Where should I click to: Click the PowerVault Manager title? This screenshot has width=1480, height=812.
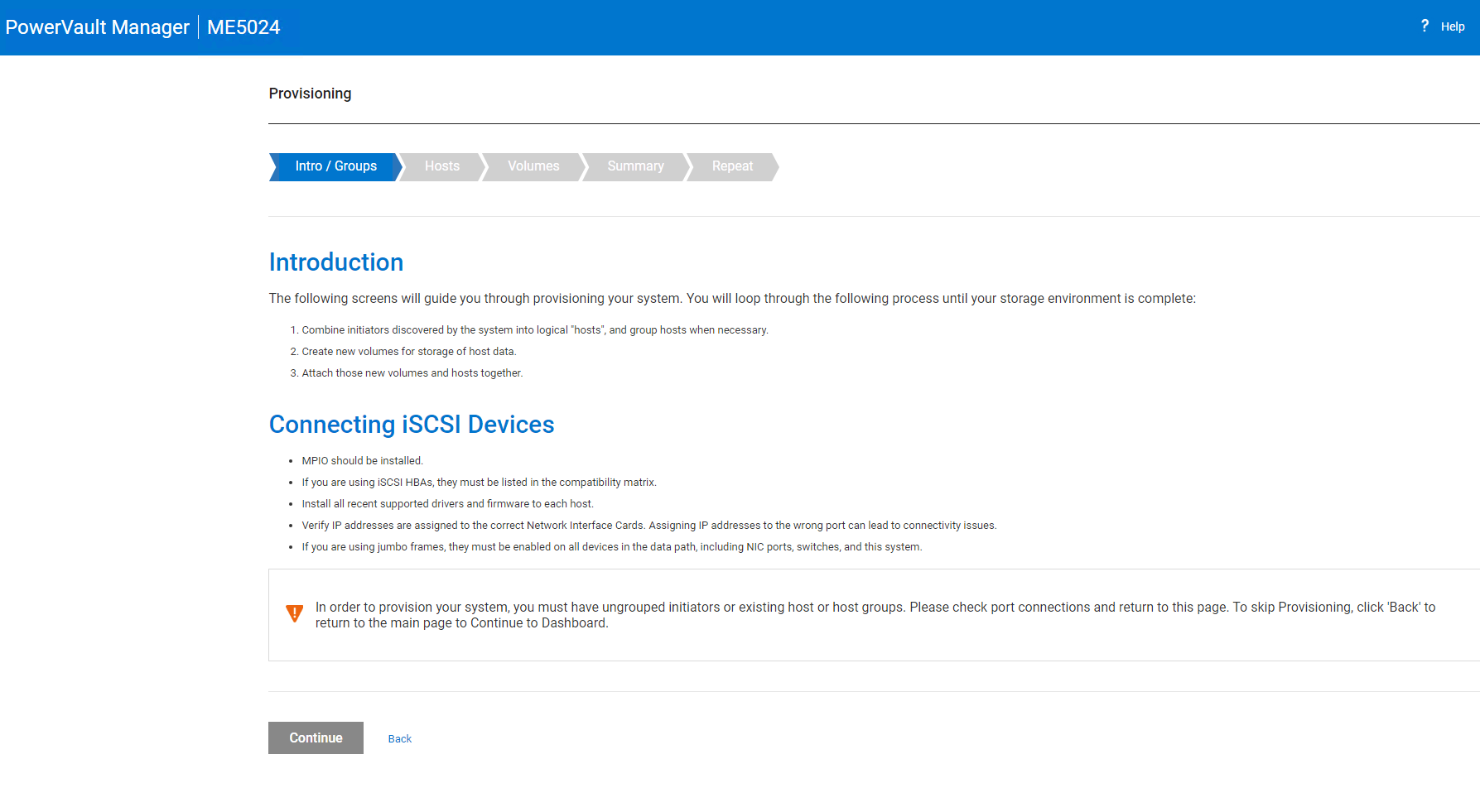point(98,27)
